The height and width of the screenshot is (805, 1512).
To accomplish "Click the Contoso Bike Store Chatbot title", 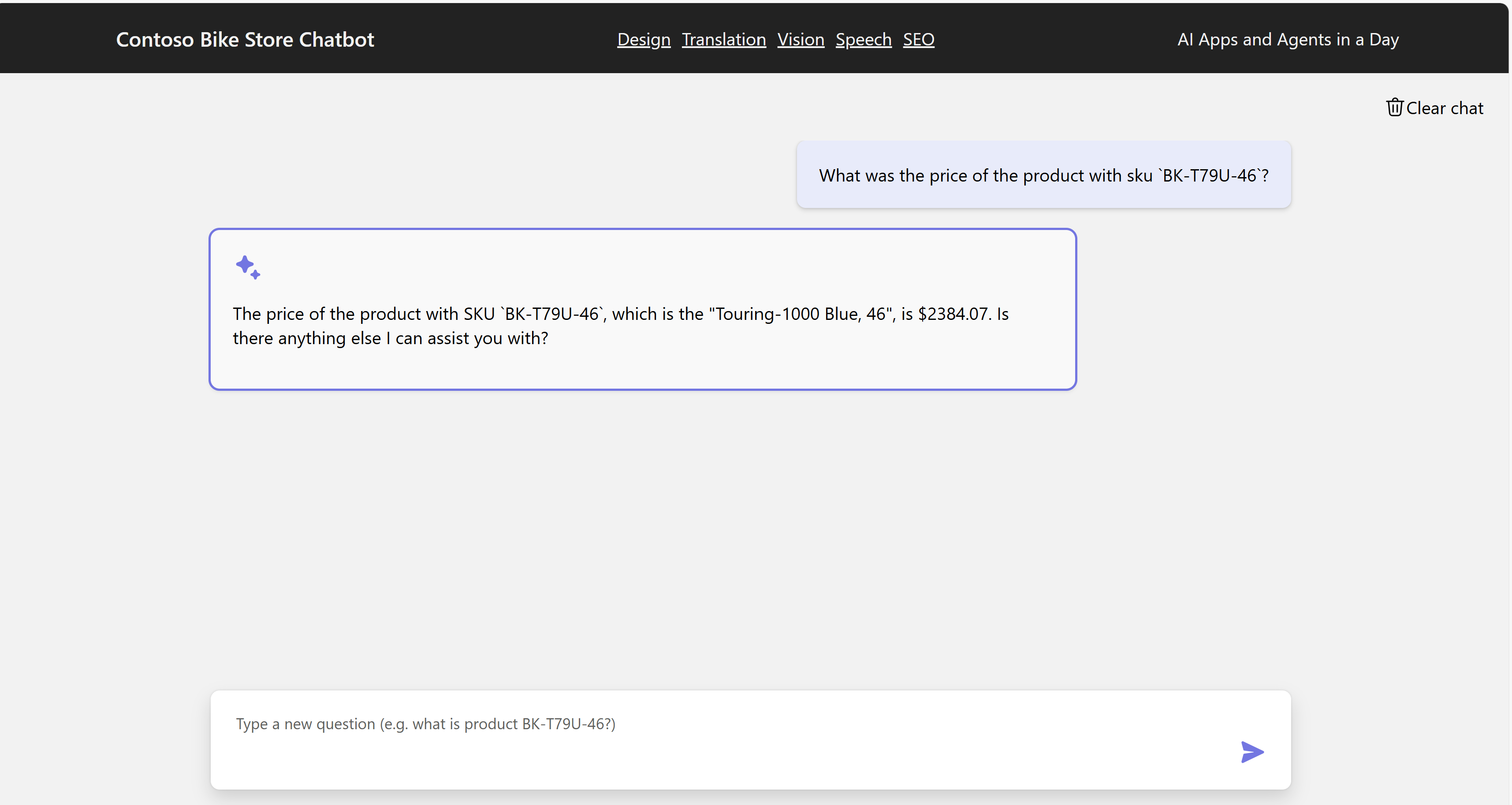I will 245,39.
